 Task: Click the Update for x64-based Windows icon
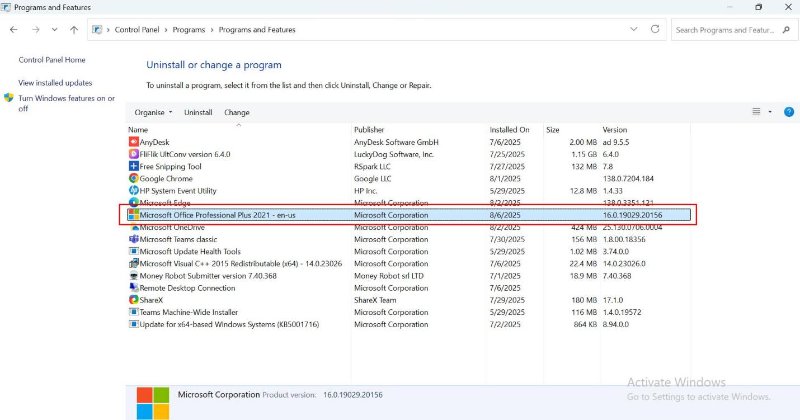tap(134, 325)
